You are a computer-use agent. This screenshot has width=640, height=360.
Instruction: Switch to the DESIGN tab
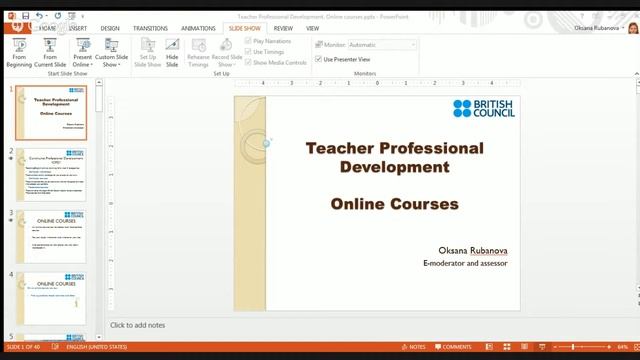click(110, 28)
